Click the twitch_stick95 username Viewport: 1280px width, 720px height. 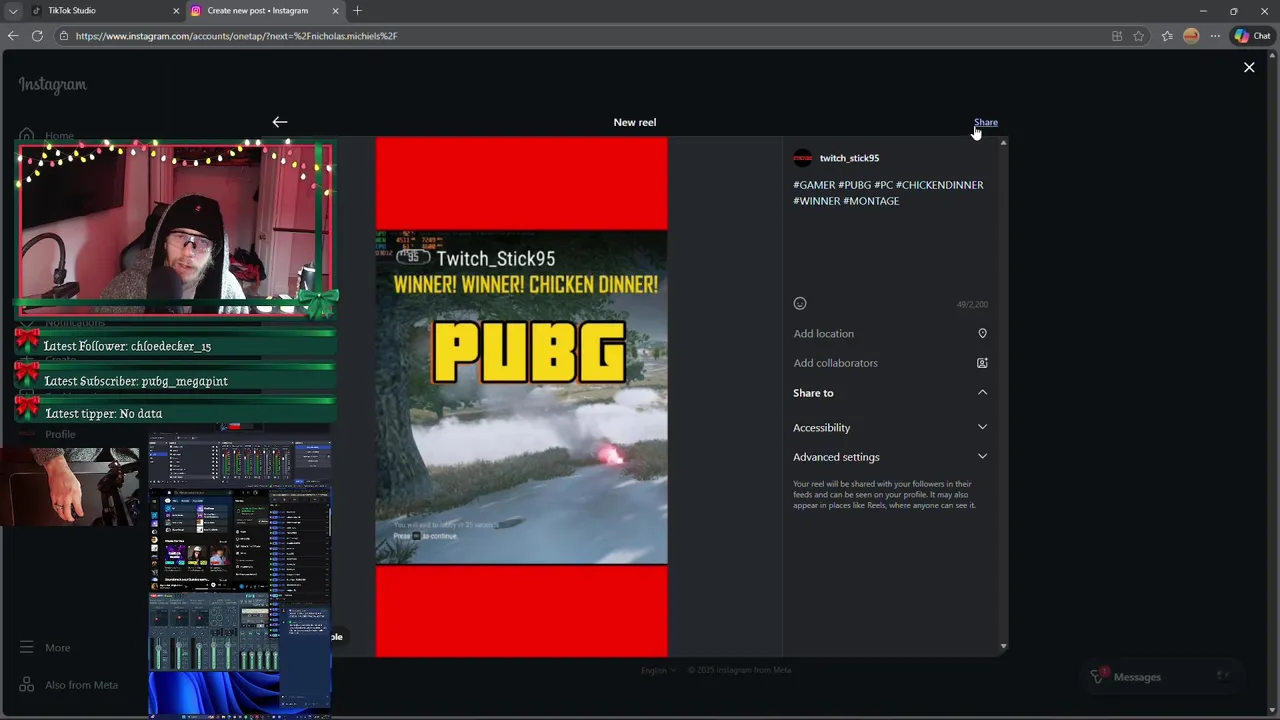(849, 158)
